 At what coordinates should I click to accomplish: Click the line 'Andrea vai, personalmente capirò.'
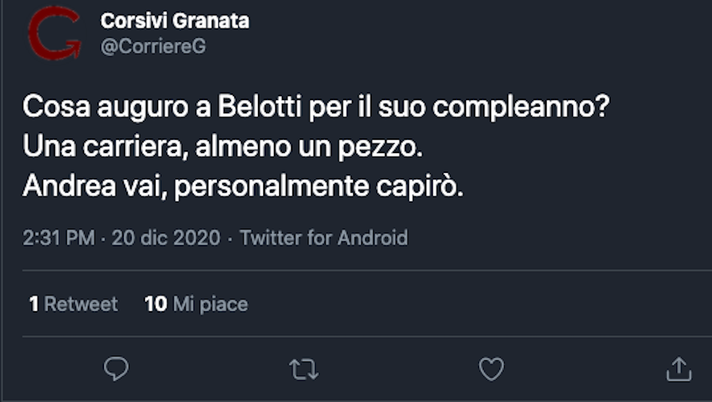(243, 188)
